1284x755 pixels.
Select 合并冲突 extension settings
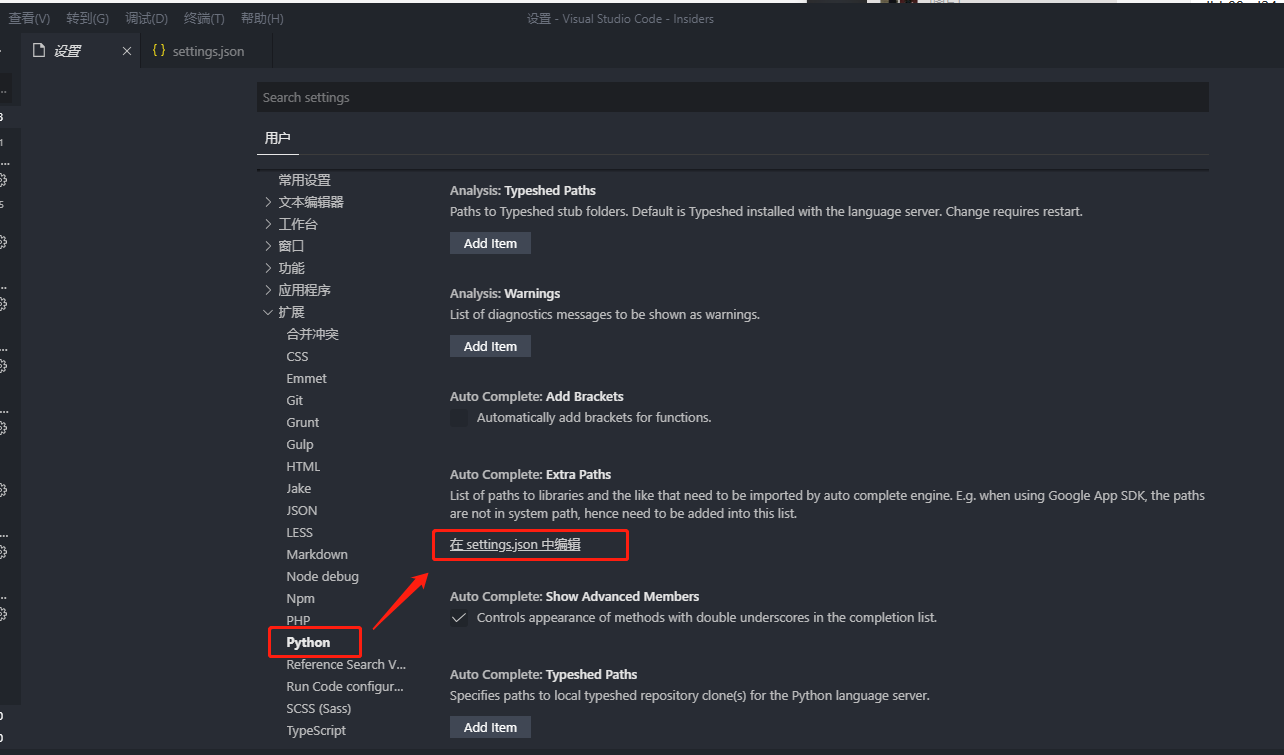(312, 334)
